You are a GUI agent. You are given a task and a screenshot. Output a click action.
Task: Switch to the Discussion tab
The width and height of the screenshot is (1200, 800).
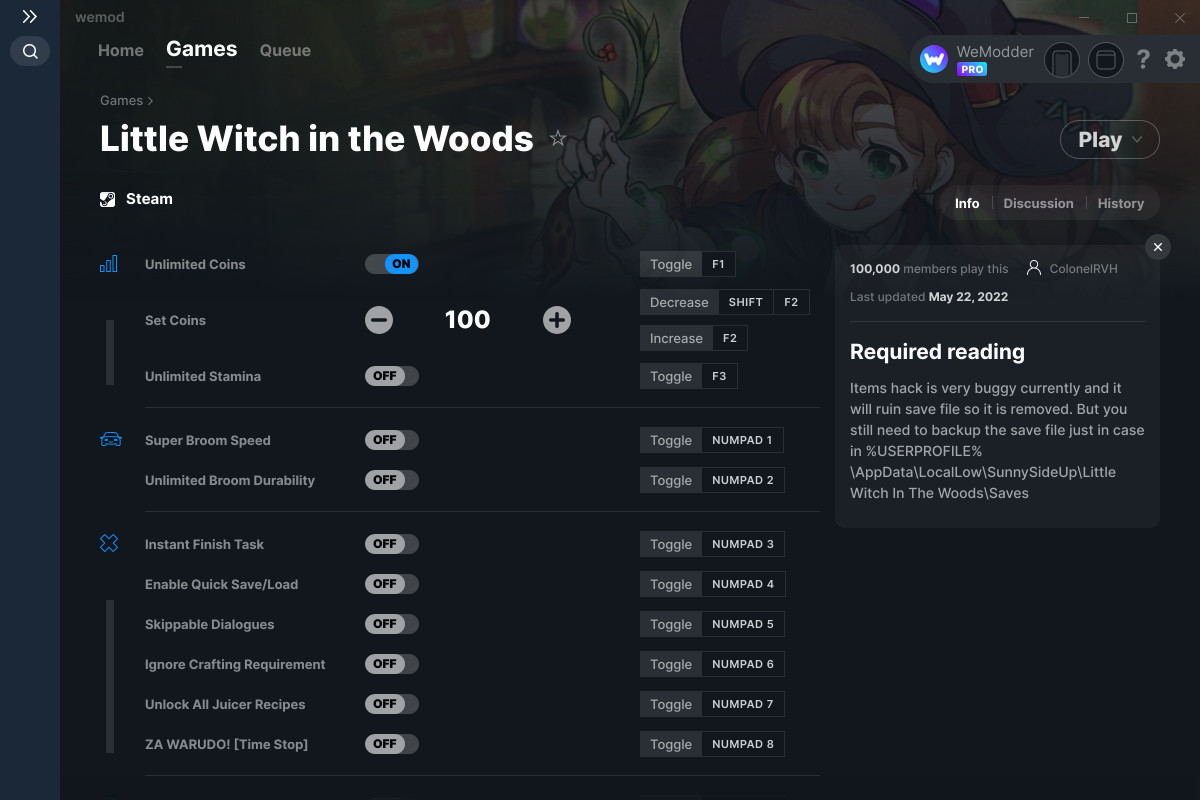pos(1038,203)
